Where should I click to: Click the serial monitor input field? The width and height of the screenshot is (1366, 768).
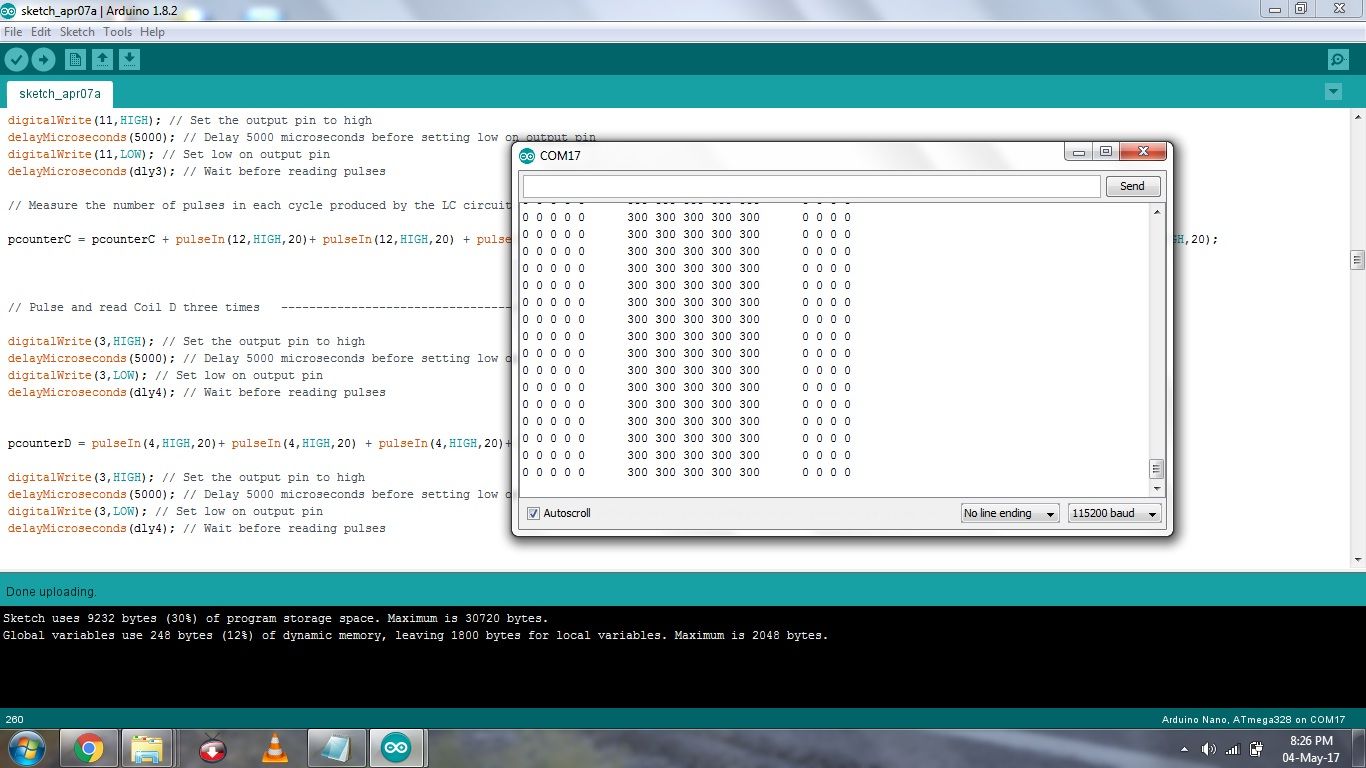tap(811, 186)
